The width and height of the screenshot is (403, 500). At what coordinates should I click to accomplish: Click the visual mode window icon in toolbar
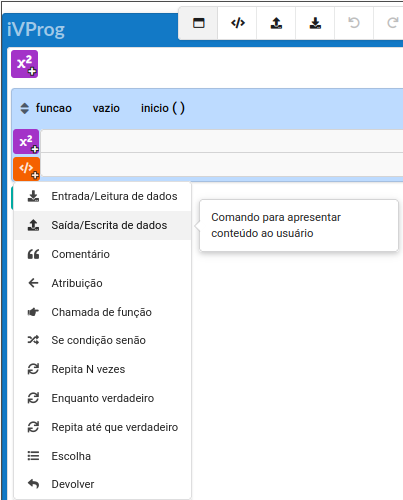(198, 23)
